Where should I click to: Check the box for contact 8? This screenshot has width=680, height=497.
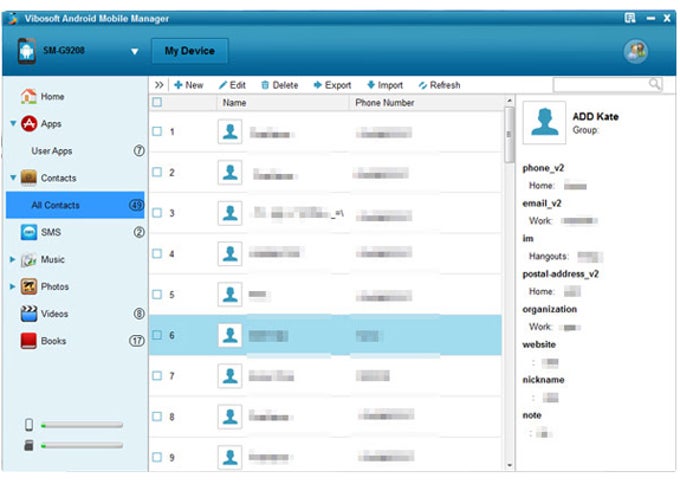point(157,416)
